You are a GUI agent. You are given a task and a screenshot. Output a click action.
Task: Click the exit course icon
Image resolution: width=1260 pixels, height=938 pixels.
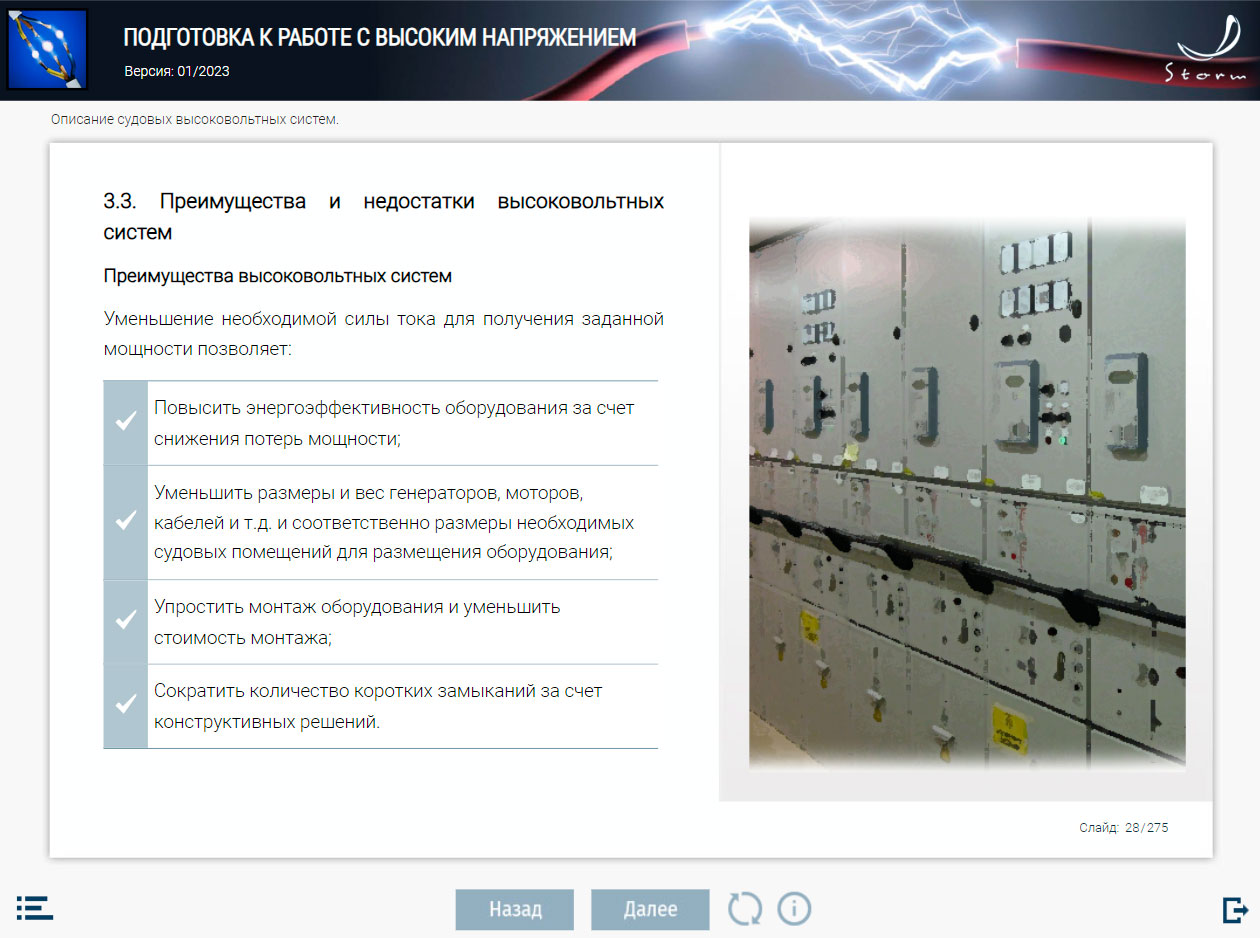[x=1235, y=909]
